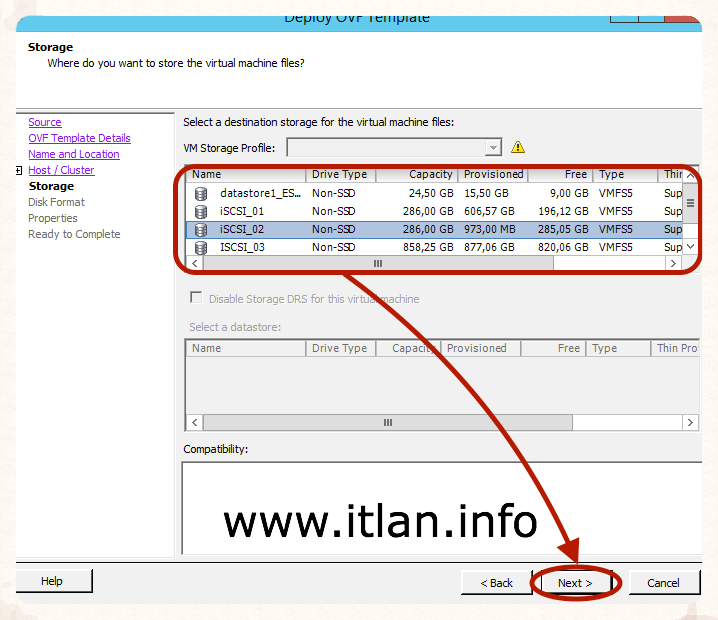Screen dimensions: 718x620
Task: Click the iSCSI_02 datastore icon
Action: pyautogui.click(x=201, y=230)
